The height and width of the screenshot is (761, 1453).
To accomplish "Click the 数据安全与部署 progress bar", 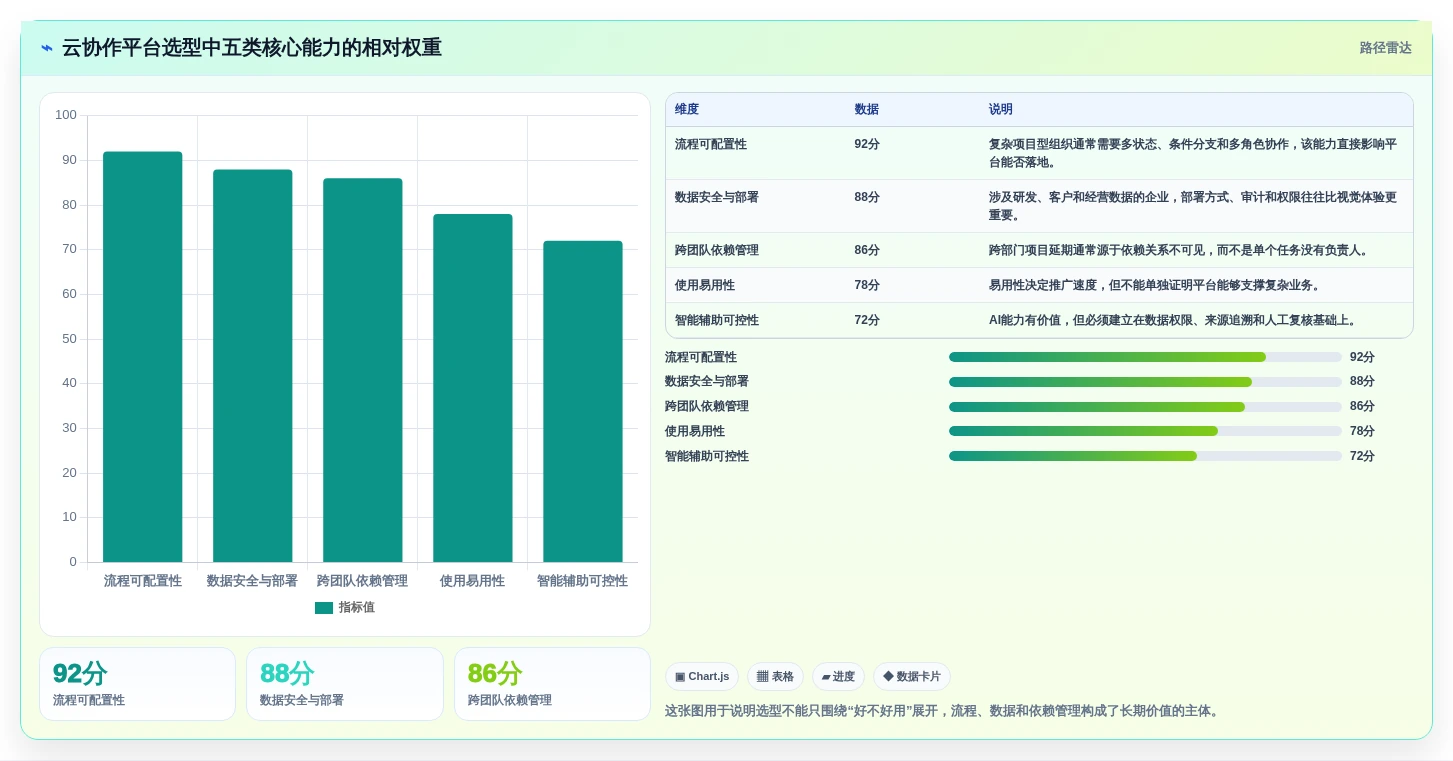I will pos(1145,382).
